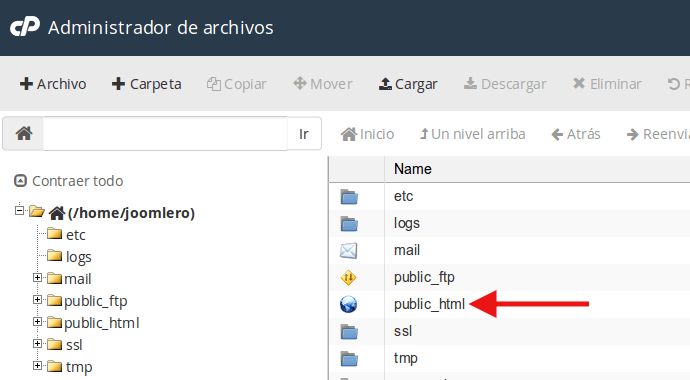
Task: Select the etc row in file list
Action: coord(509,196)
